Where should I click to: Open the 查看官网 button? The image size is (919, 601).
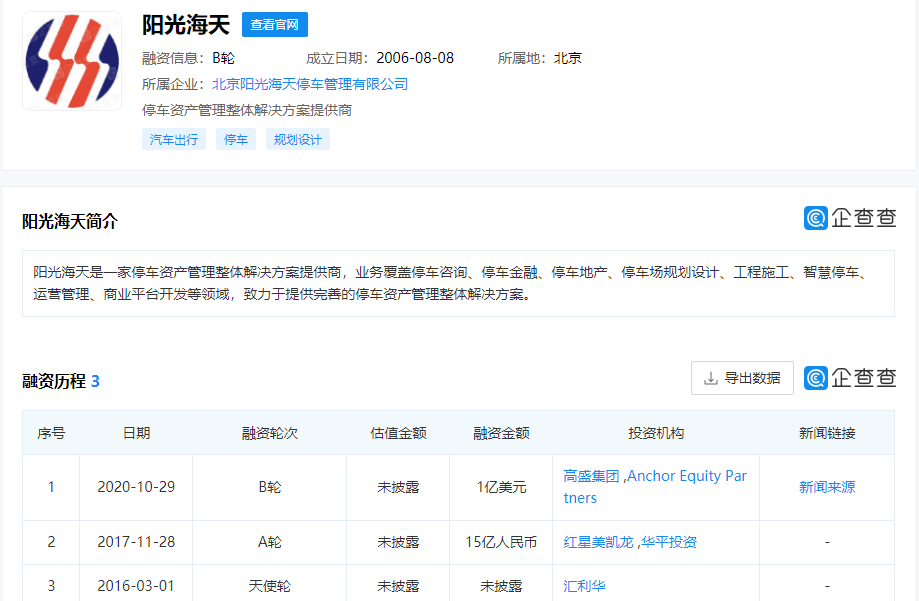click(273, 25)
